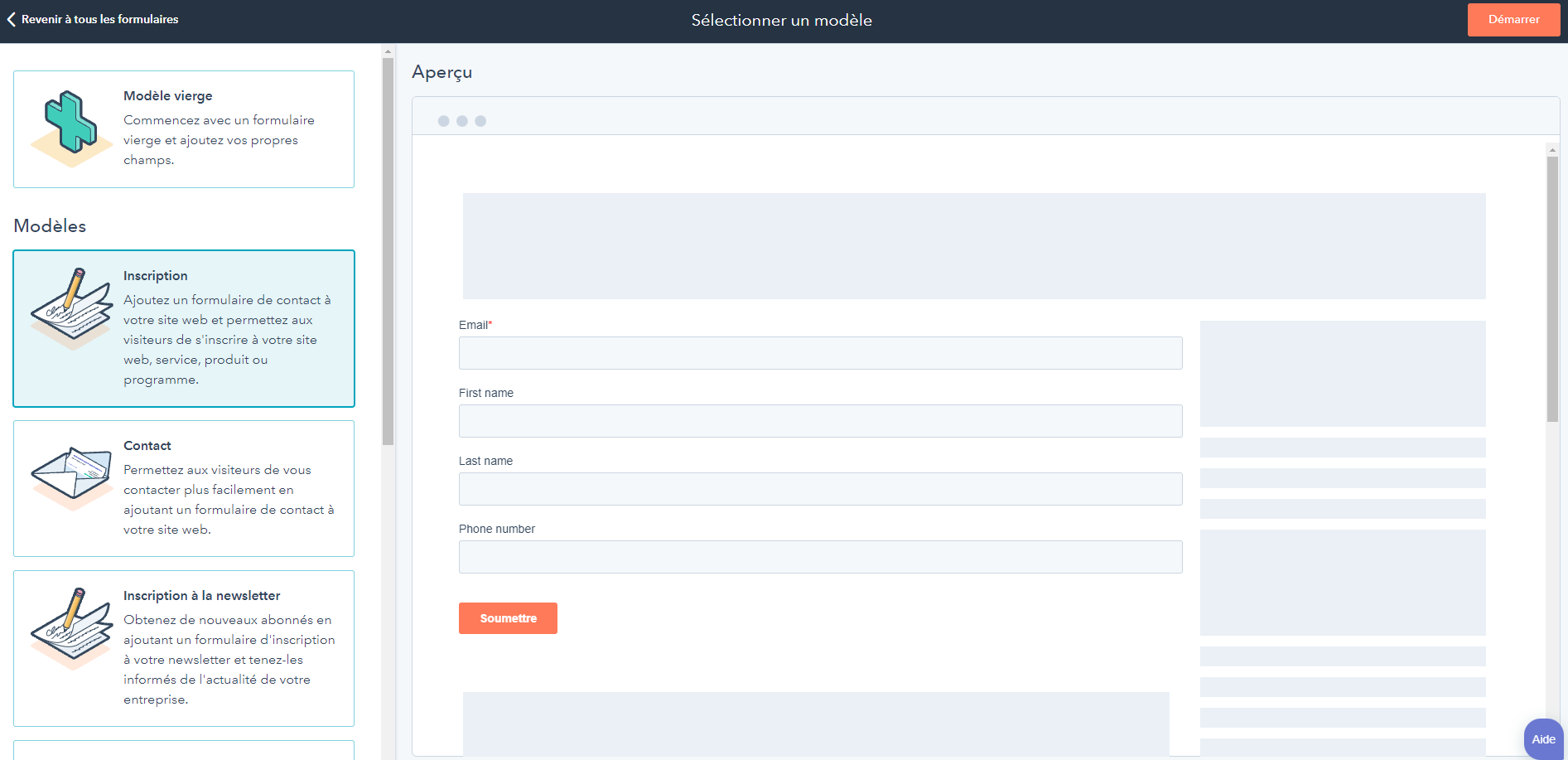This screenshot has width=1568, height=760.
Task: Click the Démarrer button
Action: (x=1513, y=19)
